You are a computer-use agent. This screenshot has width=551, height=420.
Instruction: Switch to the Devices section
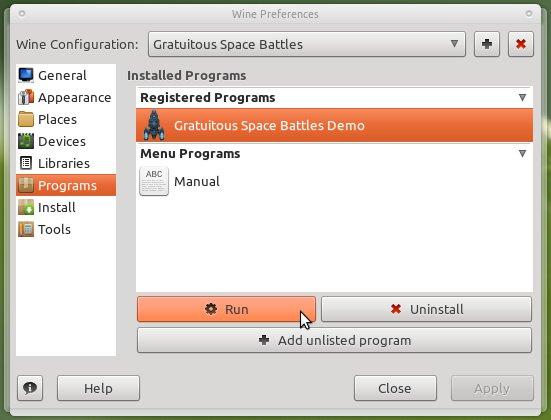click(66, 141)
